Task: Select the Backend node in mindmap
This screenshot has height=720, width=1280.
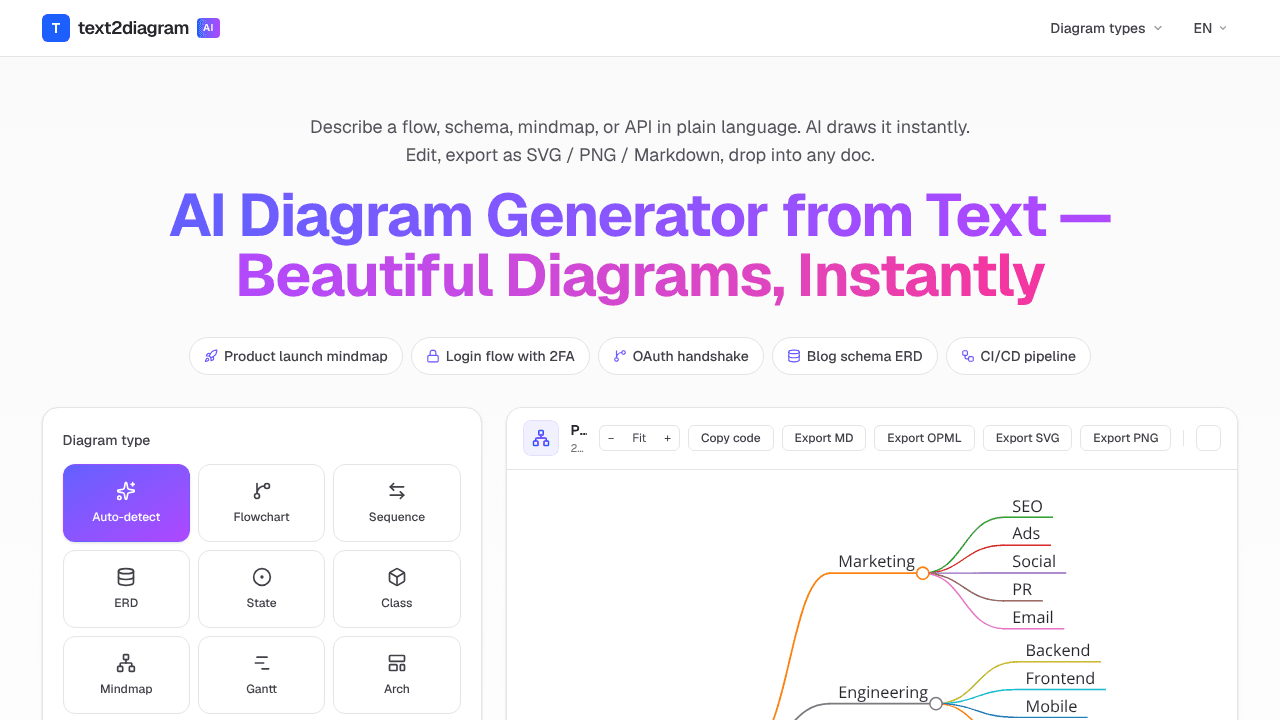Action: pos(1058,650)
